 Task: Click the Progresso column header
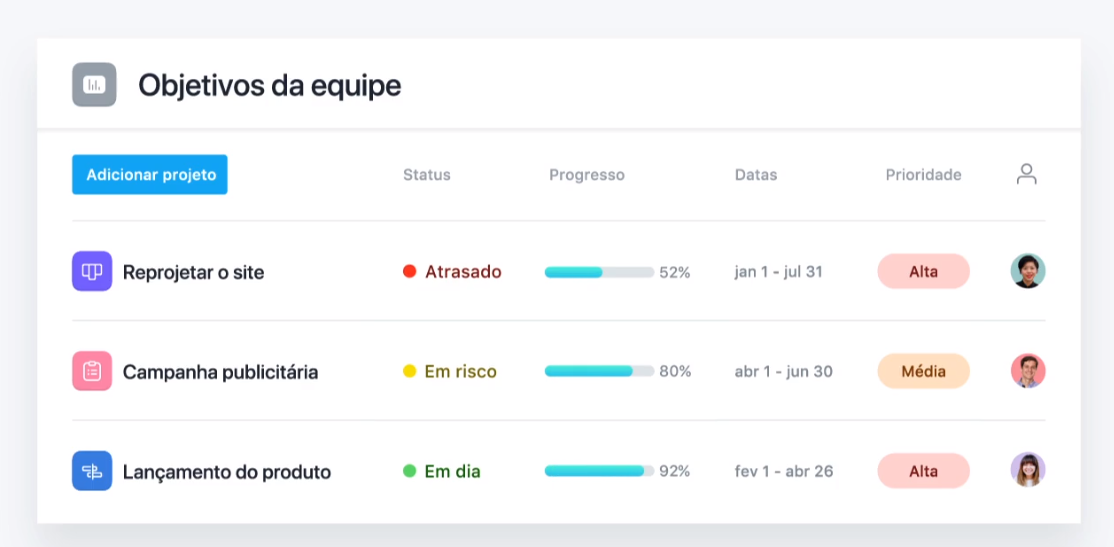tap(587, 175)
